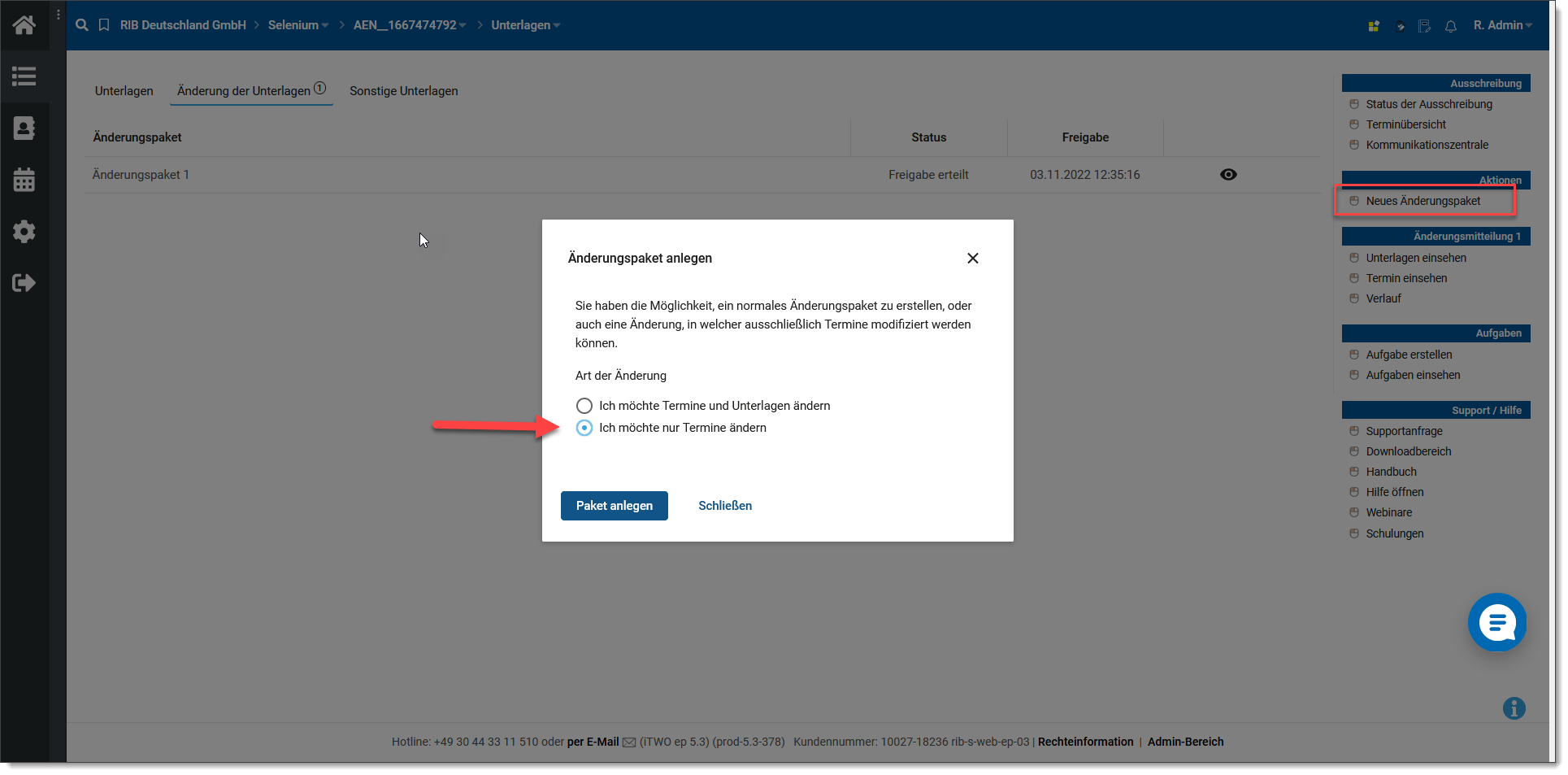Open Webinare
Image resolution: width=1568 pixels, height=775 pixels.
(1389, 512)
